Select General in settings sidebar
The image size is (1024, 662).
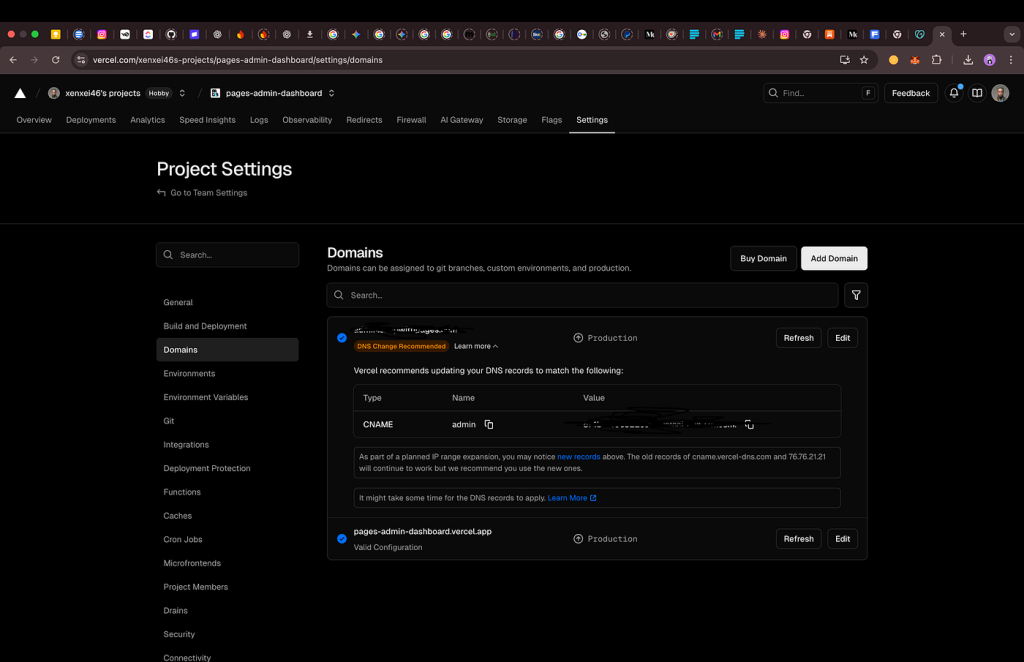227,302
